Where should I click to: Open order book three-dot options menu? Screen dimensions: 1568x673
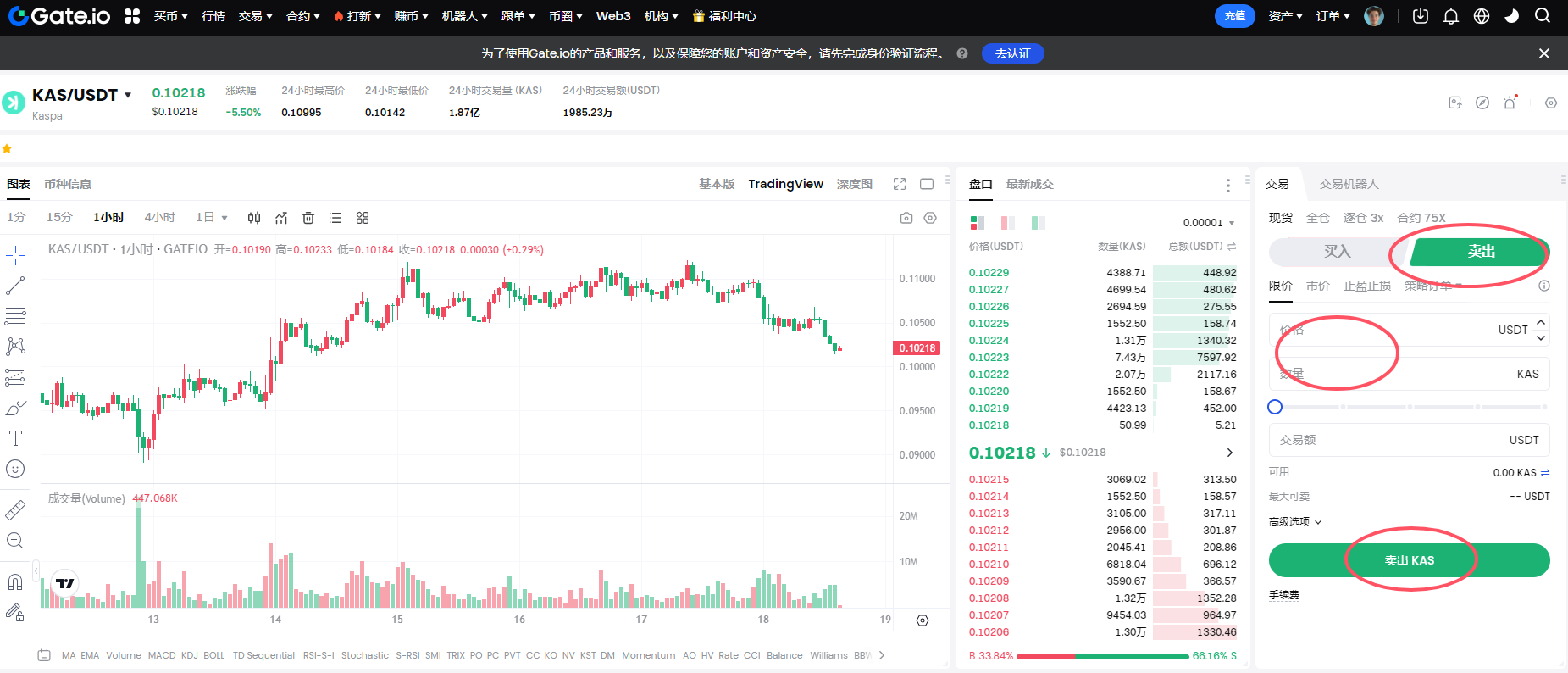(1228, 185)
